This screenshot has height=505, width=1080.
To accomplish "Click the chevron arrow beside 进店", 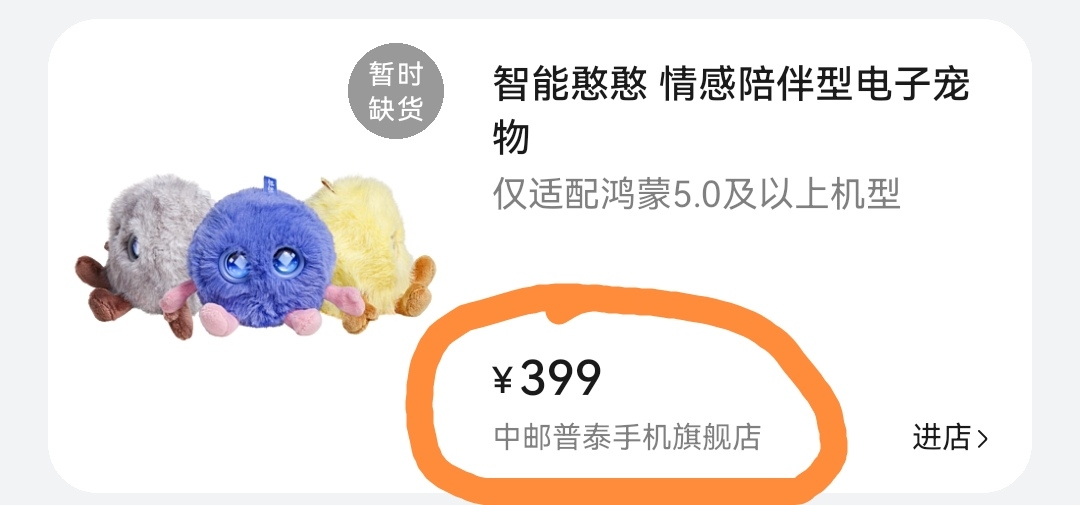I will click(982, 438).
